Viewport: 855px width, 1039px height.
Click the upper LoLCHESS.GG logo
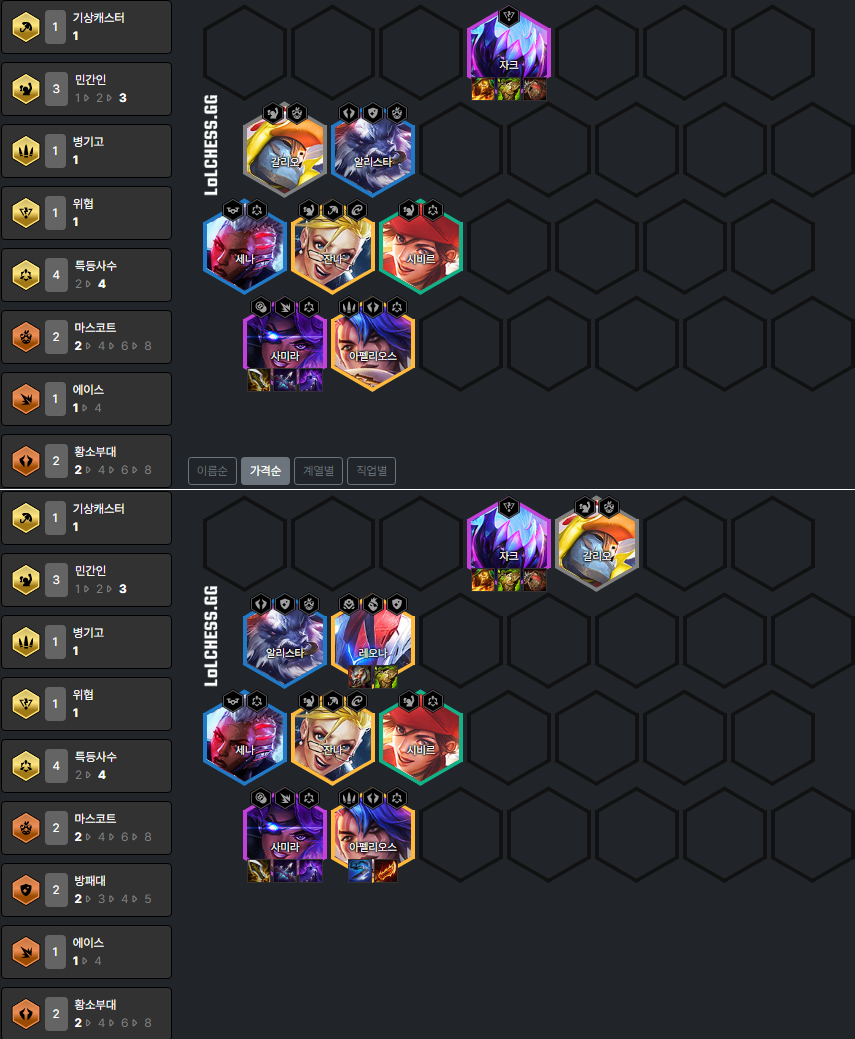[x=211, y=145]
